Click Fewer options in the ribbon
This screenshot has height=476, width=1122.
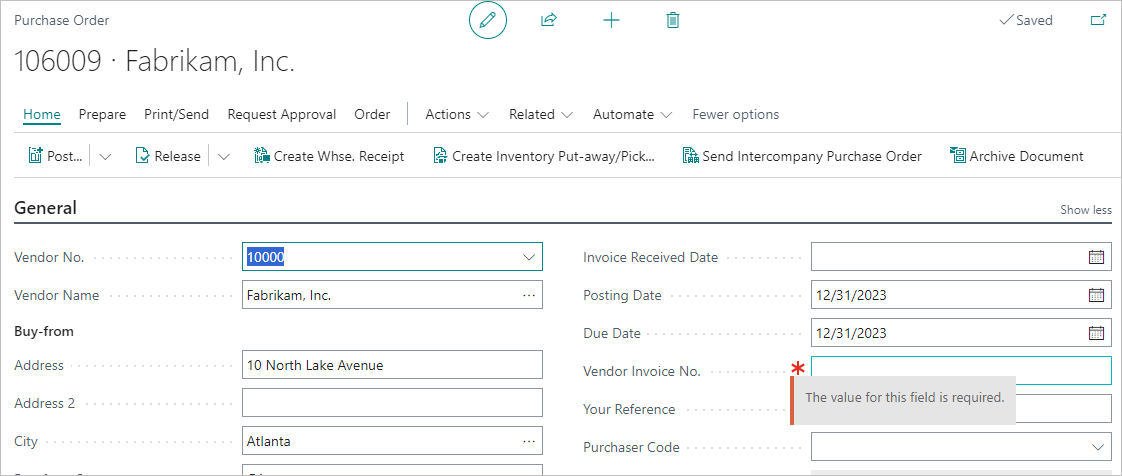(x=736, y=115)
